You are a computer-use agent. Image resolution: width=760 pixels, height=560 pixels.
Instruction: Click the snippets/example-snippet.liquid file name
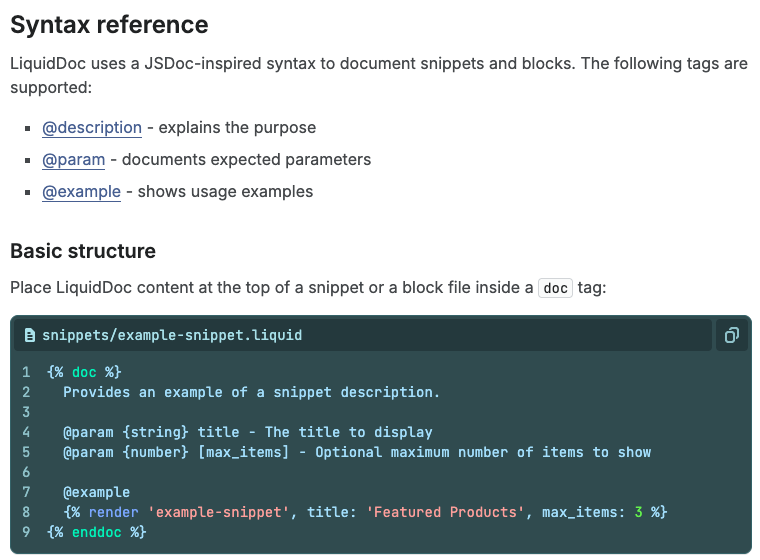[172, 335]
